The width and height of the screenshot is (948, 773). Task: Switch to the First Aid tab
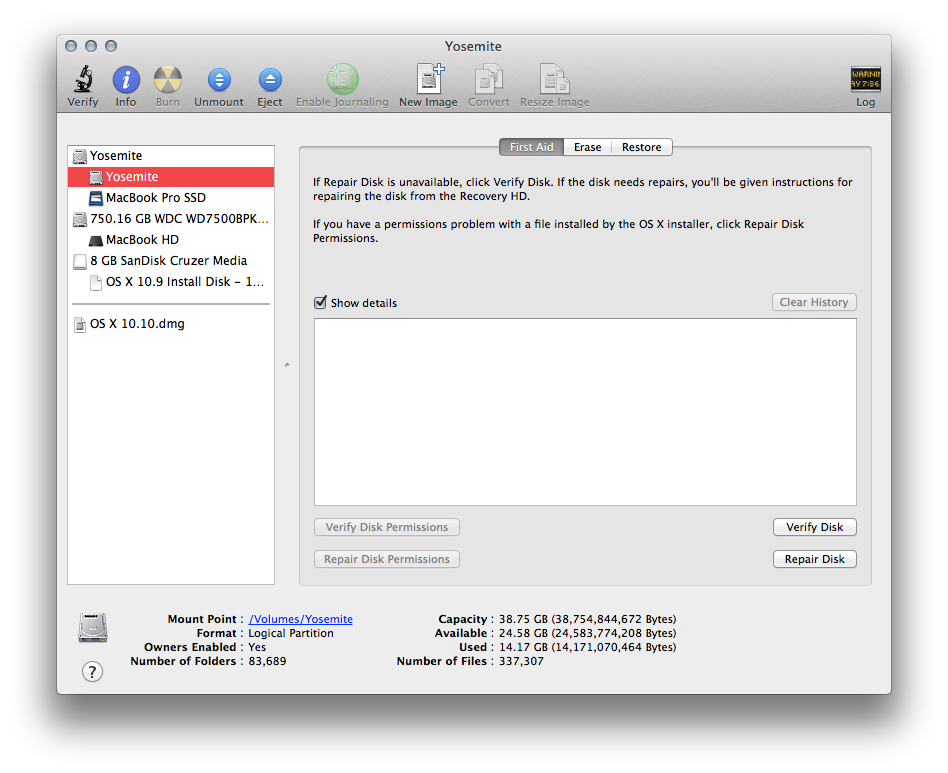click(531, 147)
